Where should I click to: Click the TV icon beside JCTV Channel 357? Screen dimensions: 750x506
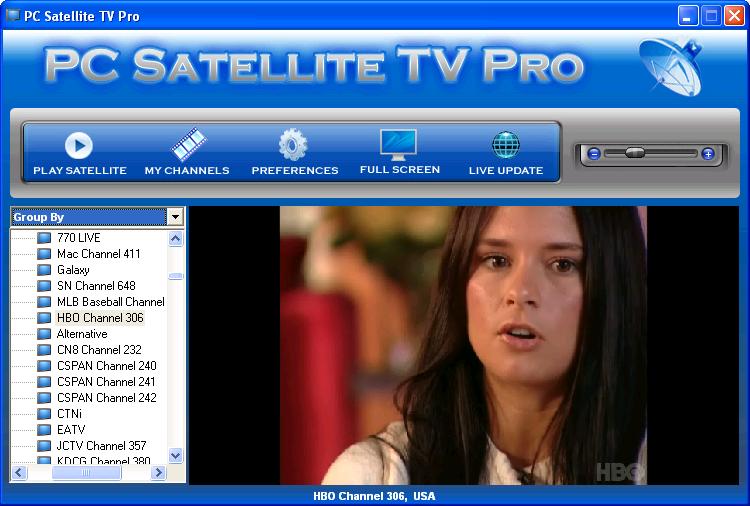click(x=44, y=446)
